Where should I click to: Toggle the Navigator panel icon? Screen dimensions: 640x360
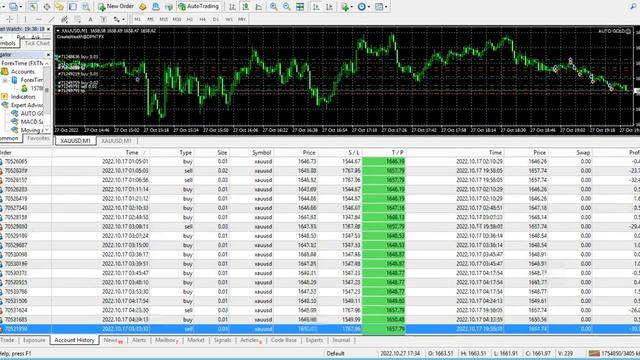pos(60,7)
